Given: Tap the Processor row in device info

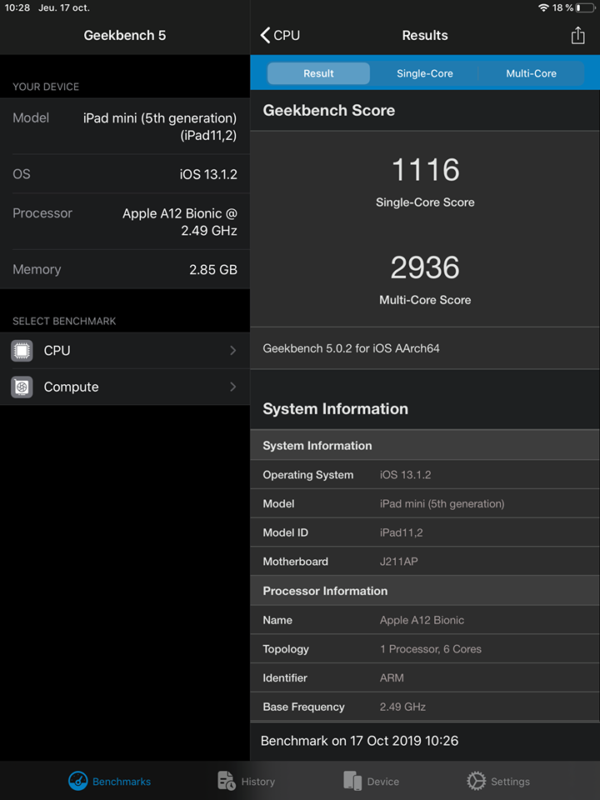Looking at the screenshot, I should click(125, 222).
